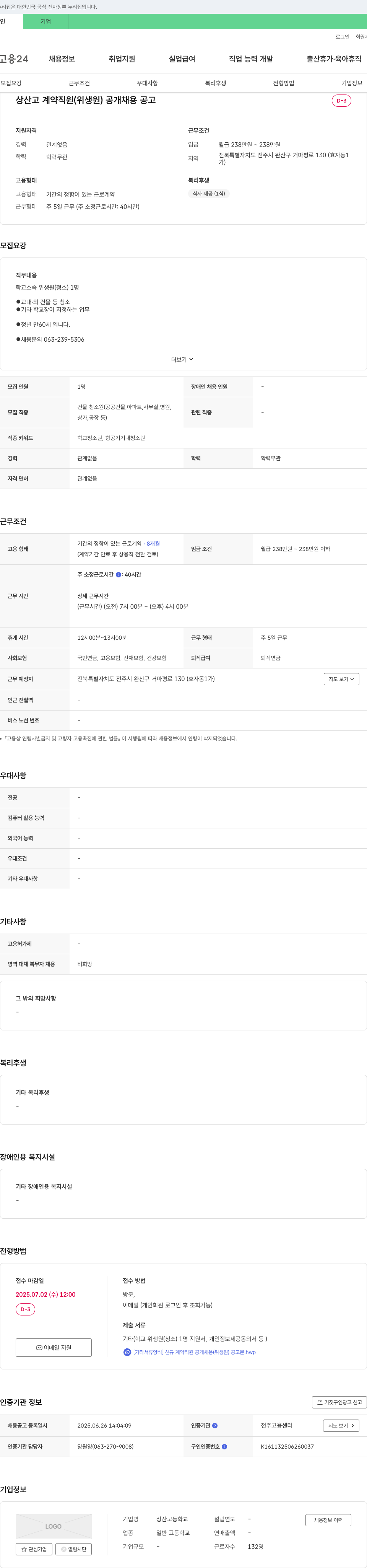Click the help icon beside 주 소정근로시간
Screen dimensions: 367x1568
tap(118, 575)
